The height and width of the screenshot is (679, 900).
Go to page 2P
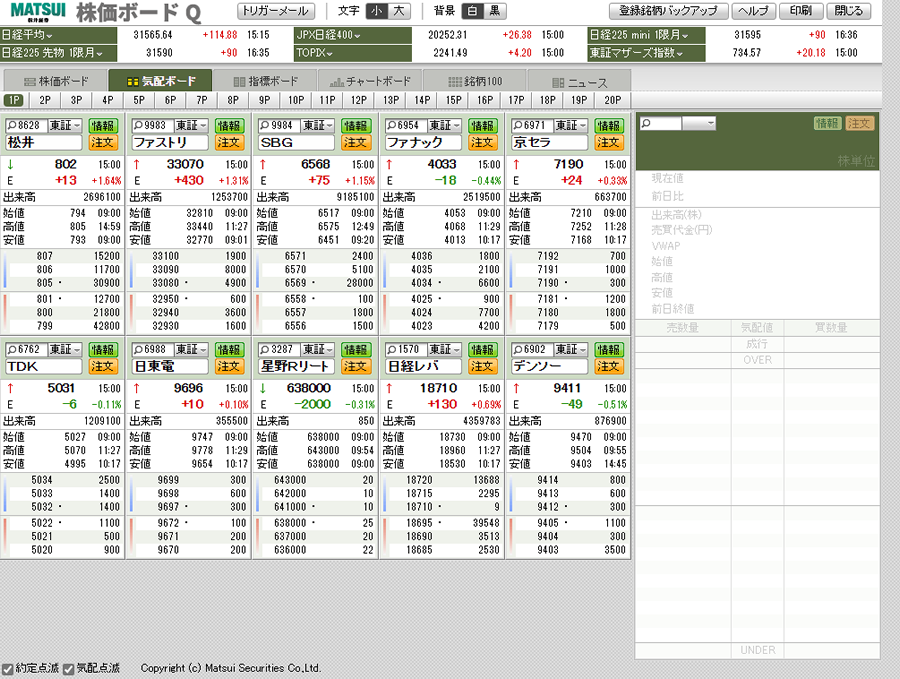click(x=45, y=100)
